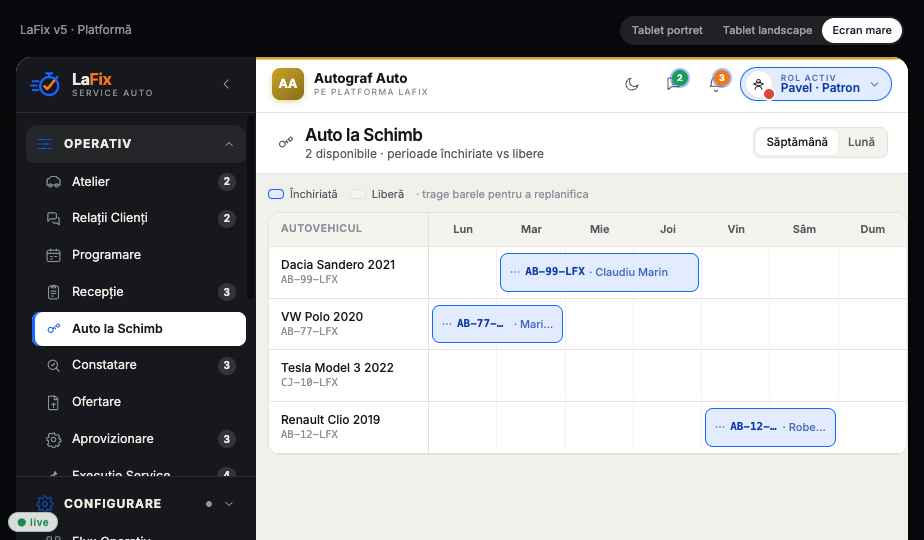Select Auto la Schimb menu item
The image size is (924, 540).
139,329
